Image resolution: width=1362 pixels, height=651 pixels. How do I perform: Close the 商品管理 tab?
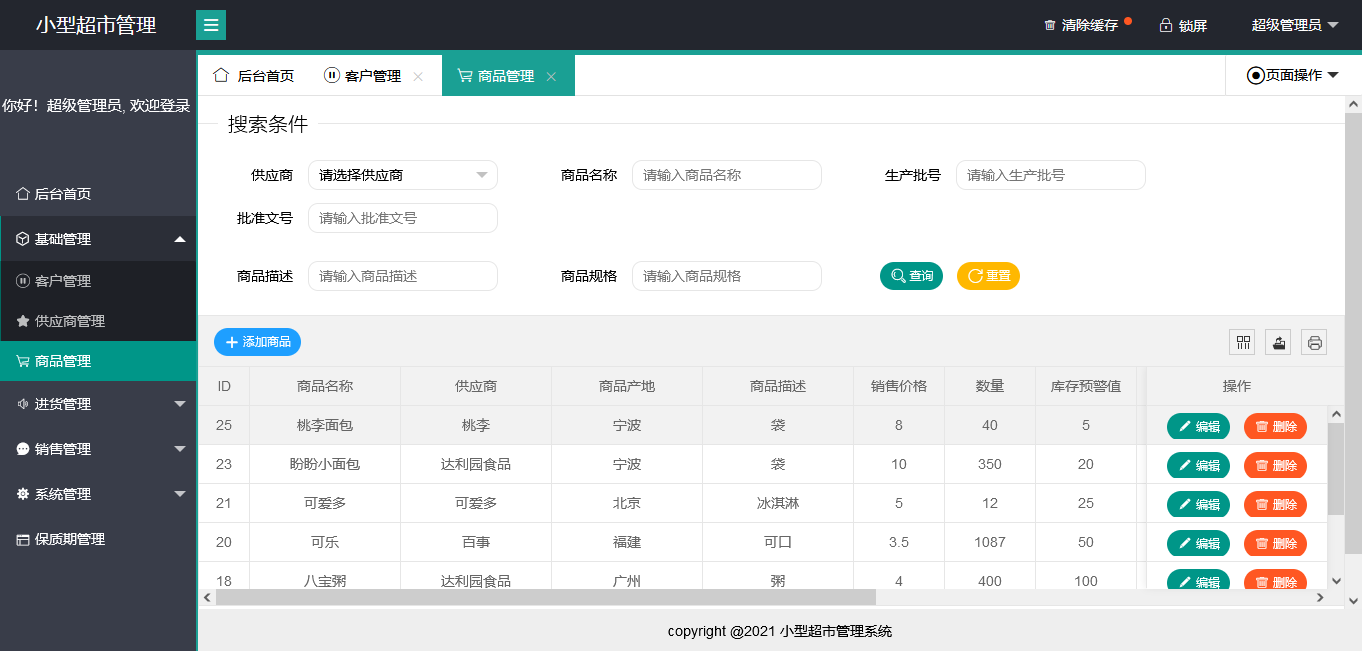tap(551, 76)
